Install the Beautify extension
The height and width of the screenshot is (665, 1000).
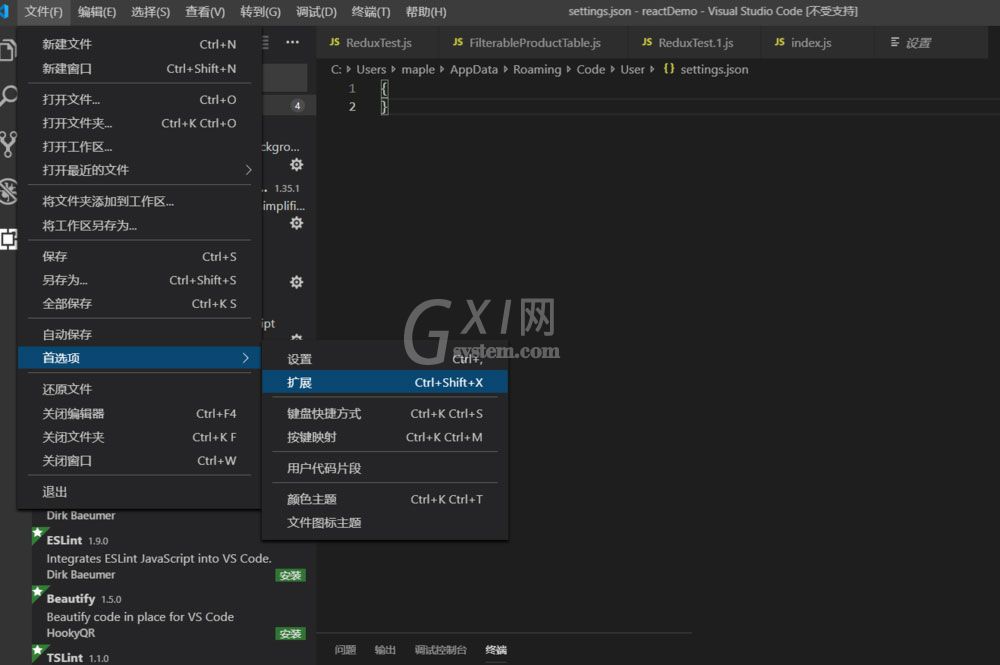[290, 634]
